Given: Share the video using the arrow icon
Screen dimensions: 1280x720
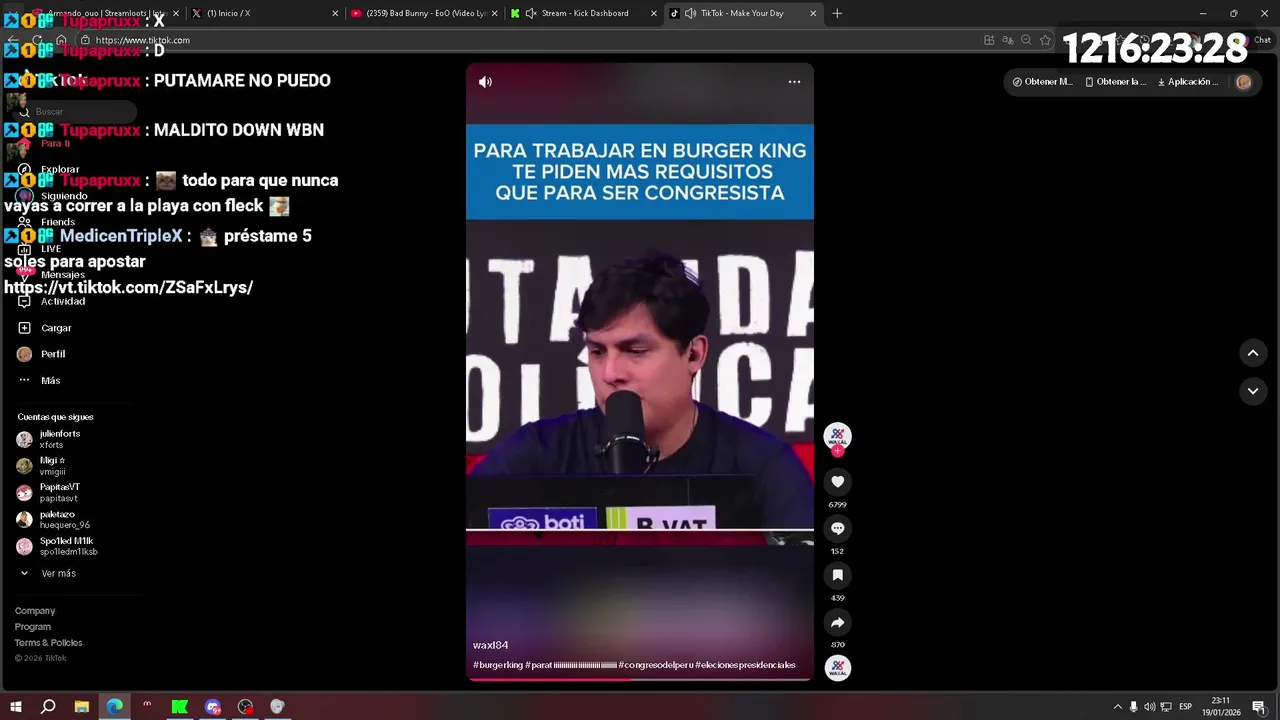Looking at the screenshot, I should coord(838,622).
